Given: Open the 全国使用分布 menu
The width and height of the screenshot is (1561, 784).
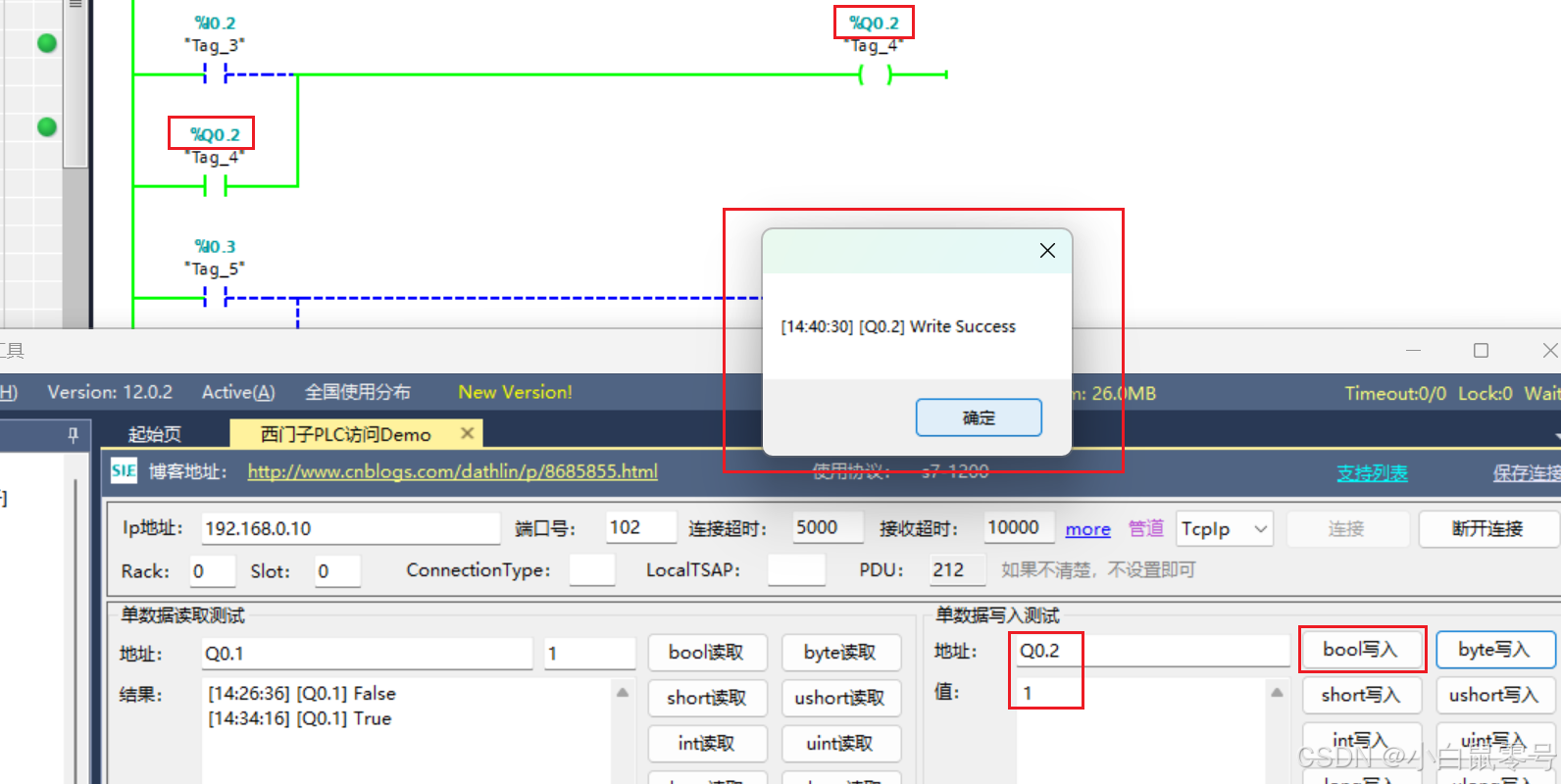Looking at the screenshot, I should click(357, 392).
